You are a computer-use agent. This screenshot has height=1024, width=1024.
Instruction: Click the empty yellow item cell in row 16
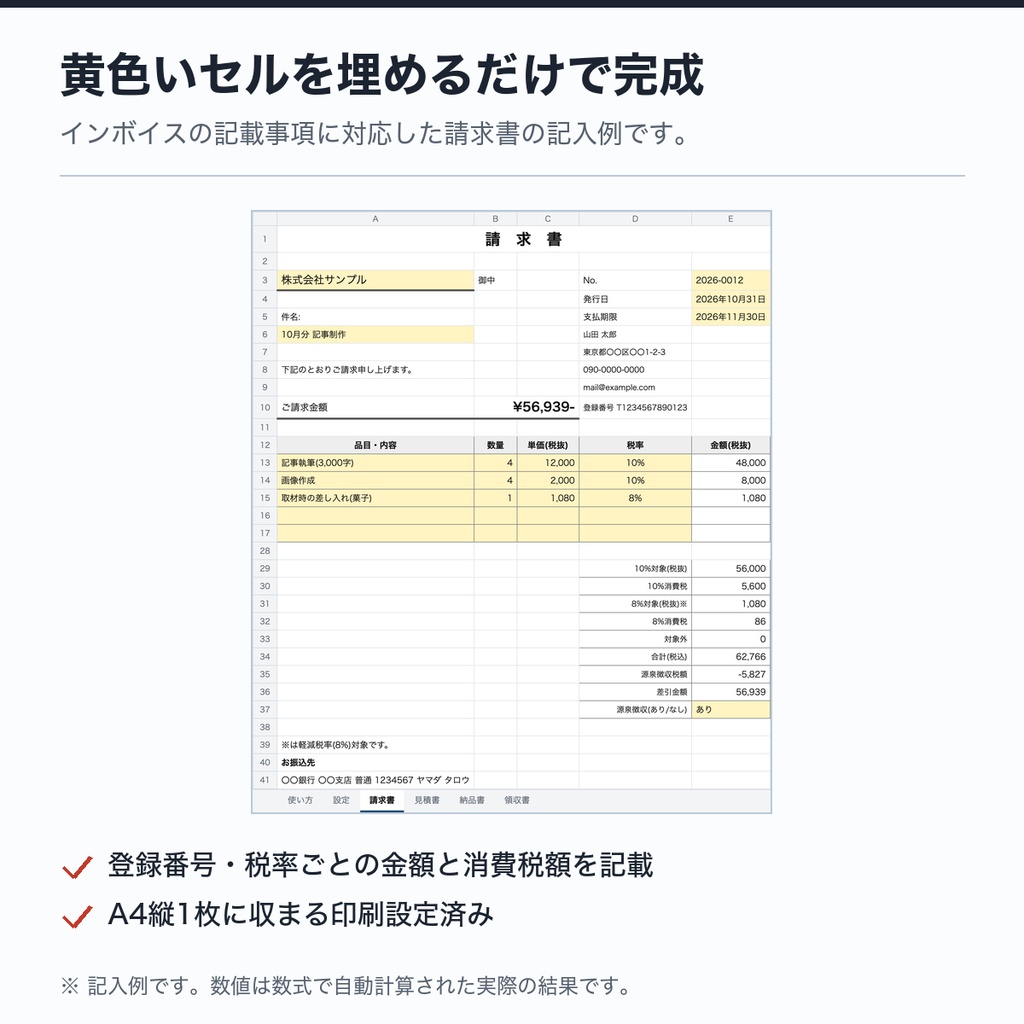[376, 515]
